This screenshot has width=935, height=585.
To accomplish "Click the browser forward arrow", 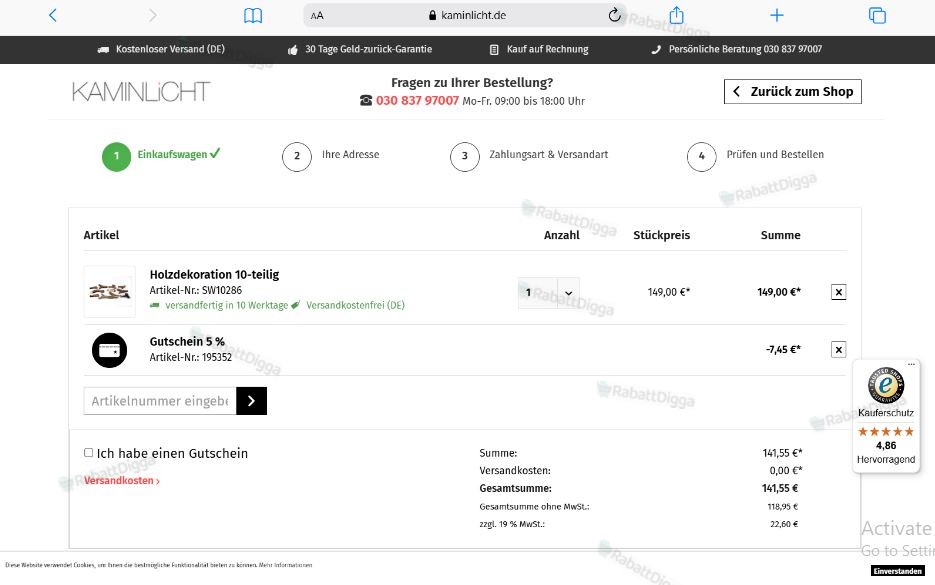I will click(153, 16).
